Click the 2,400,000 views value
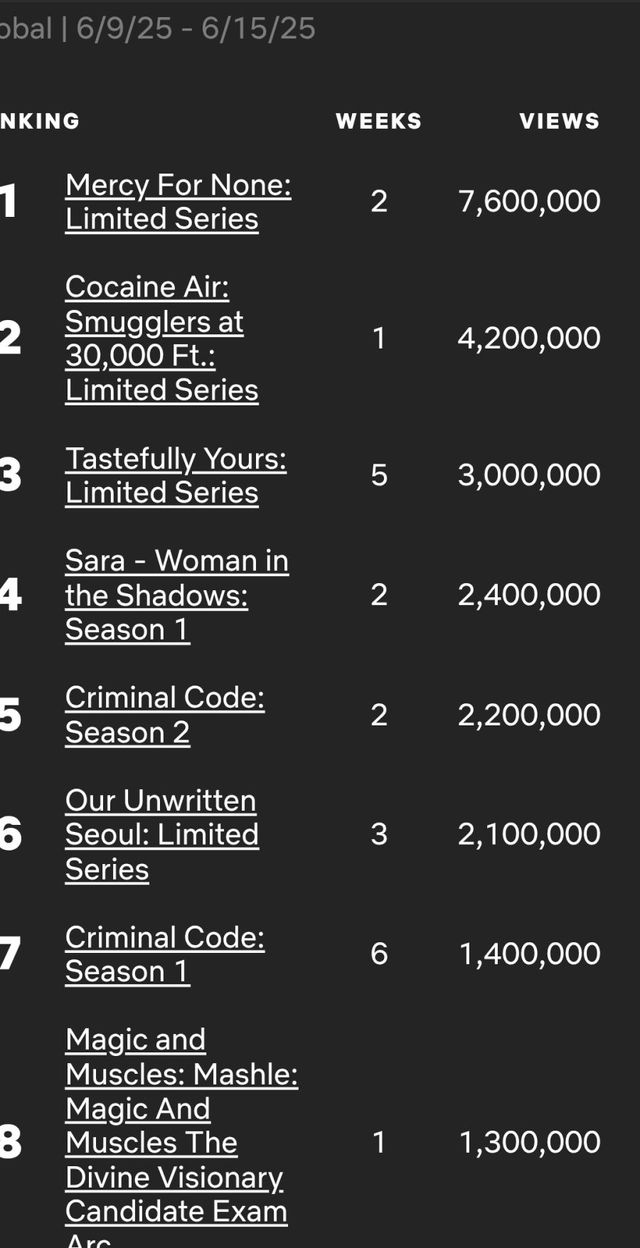 [x=529, y=595]
